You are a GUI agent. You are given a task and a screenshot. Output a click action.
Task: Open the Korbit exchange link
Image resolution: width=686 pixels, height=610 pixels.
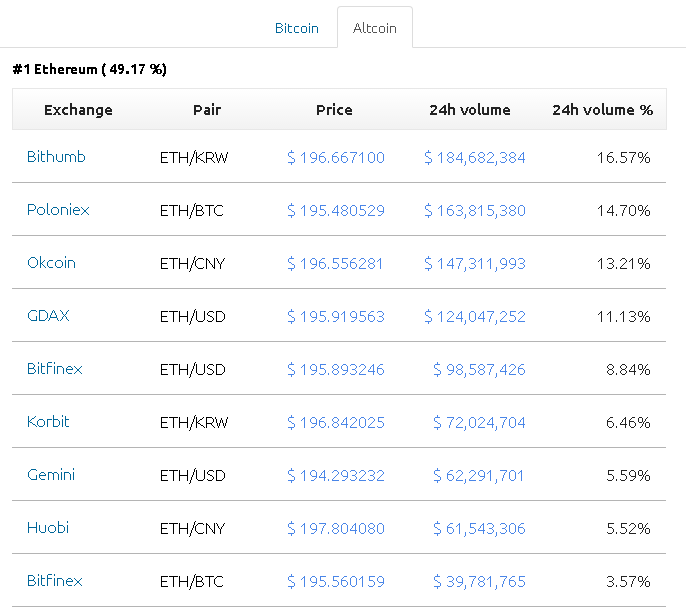[48, 421]
